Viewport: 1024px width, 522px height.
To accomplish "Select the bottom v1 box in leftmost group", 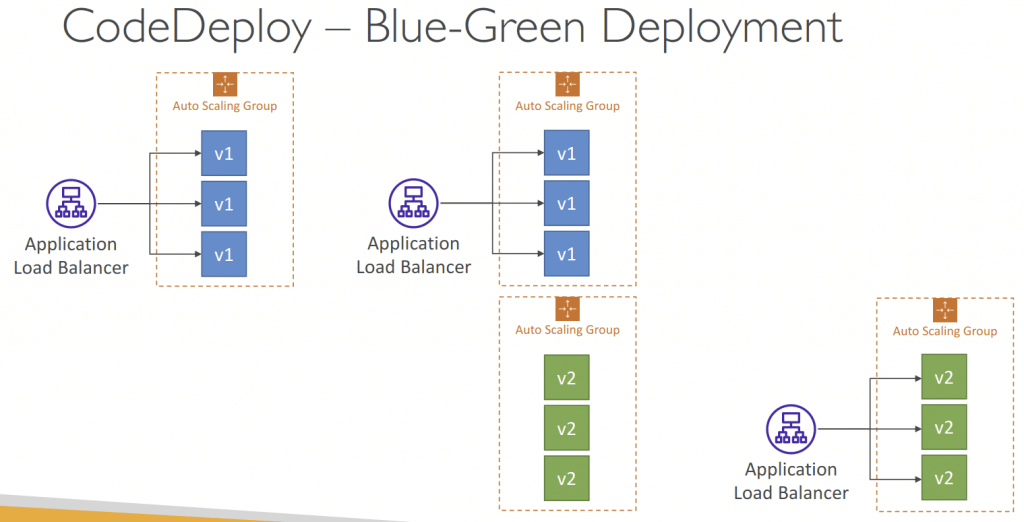I will [x=224, y=253].
